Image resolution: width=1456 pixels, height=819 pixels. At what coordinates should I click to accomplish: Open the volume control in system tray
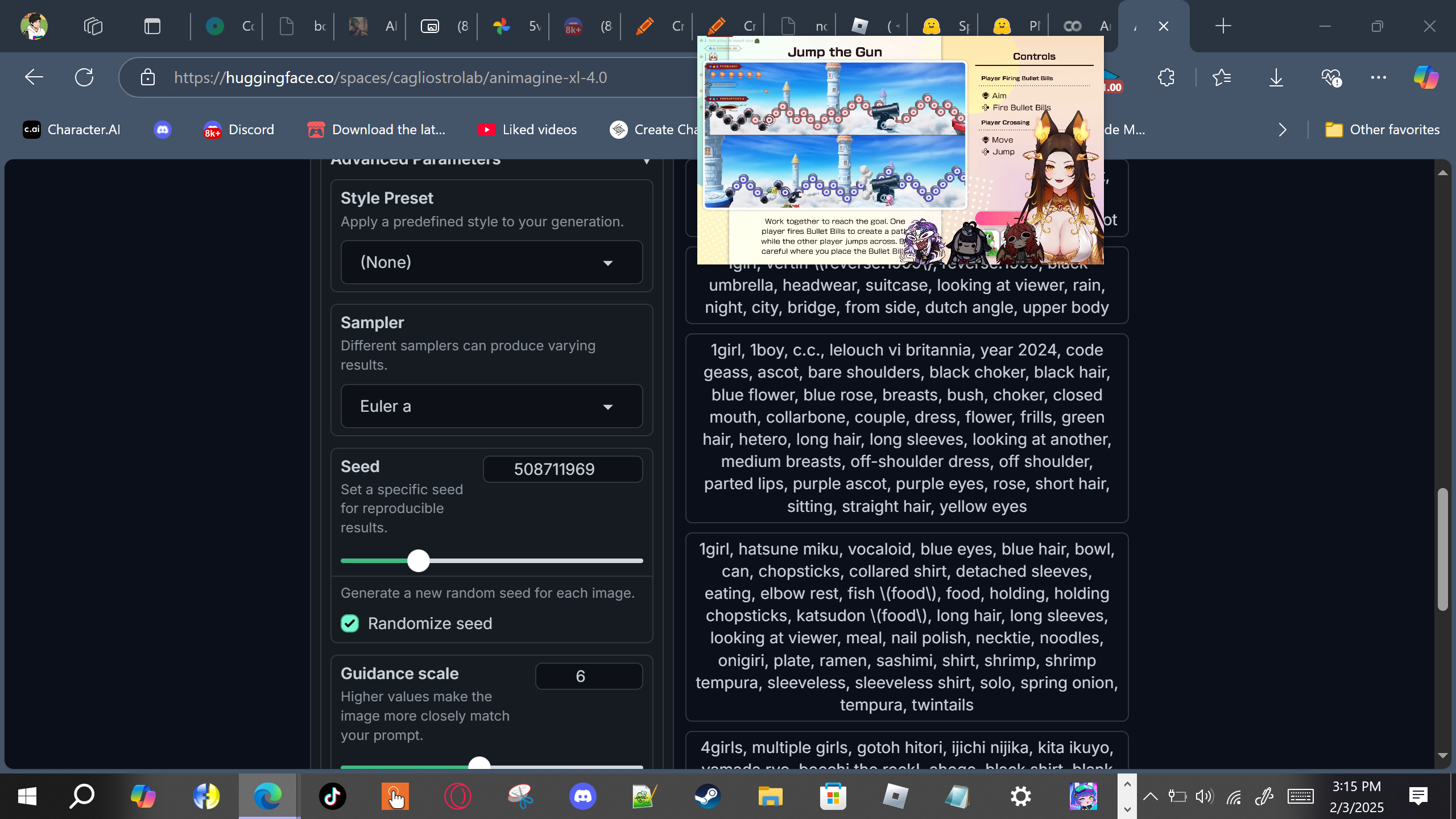(1204, 796)
